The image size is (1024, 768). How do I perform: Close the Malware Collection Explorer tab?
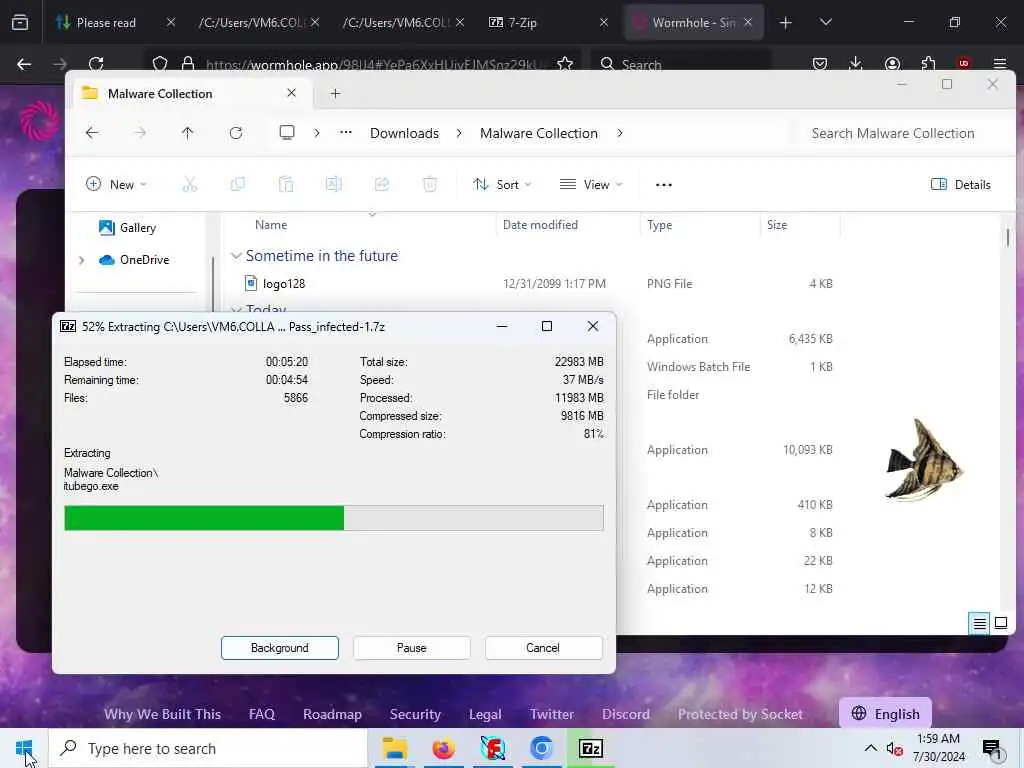(291, 93)
